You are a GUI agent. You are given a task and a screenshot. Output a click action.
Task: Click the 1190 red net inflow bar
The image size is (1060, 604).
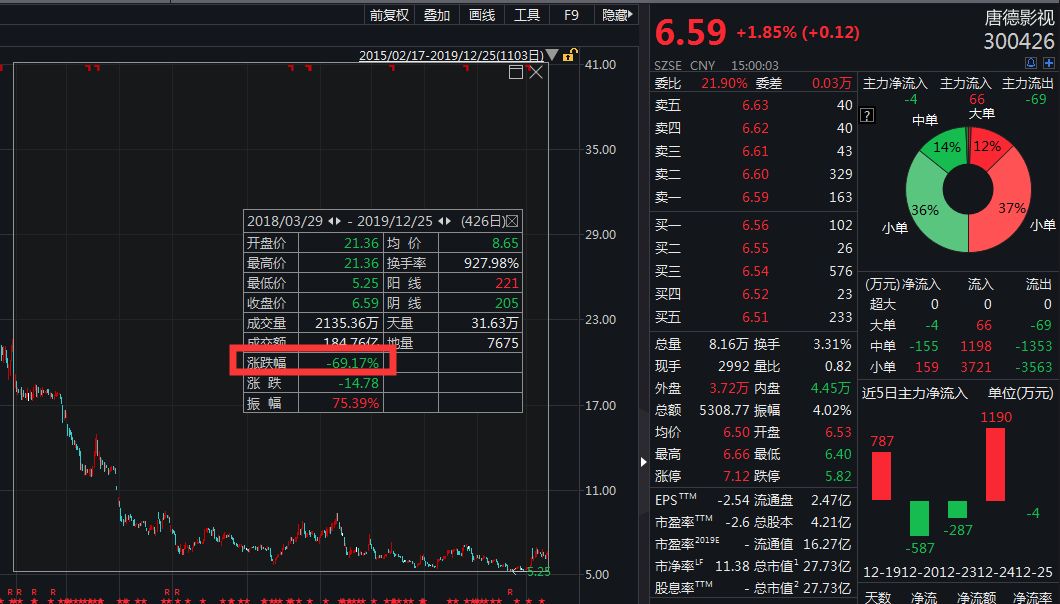click(x=996, y=463)
